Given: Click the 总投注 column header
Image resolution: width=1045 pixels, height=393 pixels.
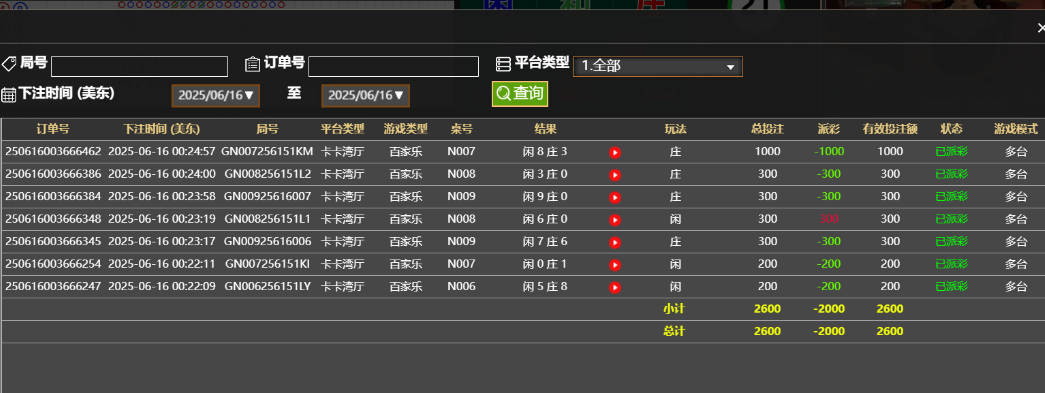Looking at the screenshot, I should tap(767, 129).
